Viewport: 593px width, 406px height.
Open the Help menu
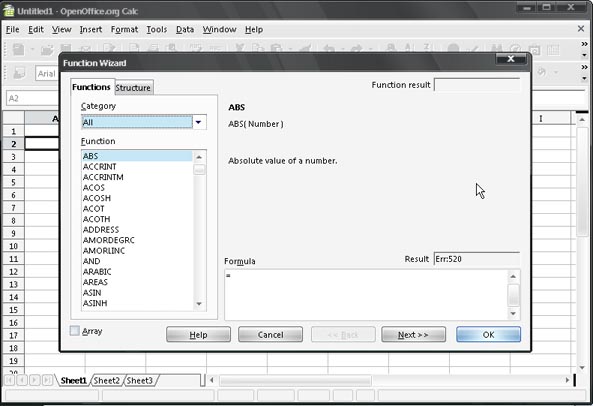254,29
